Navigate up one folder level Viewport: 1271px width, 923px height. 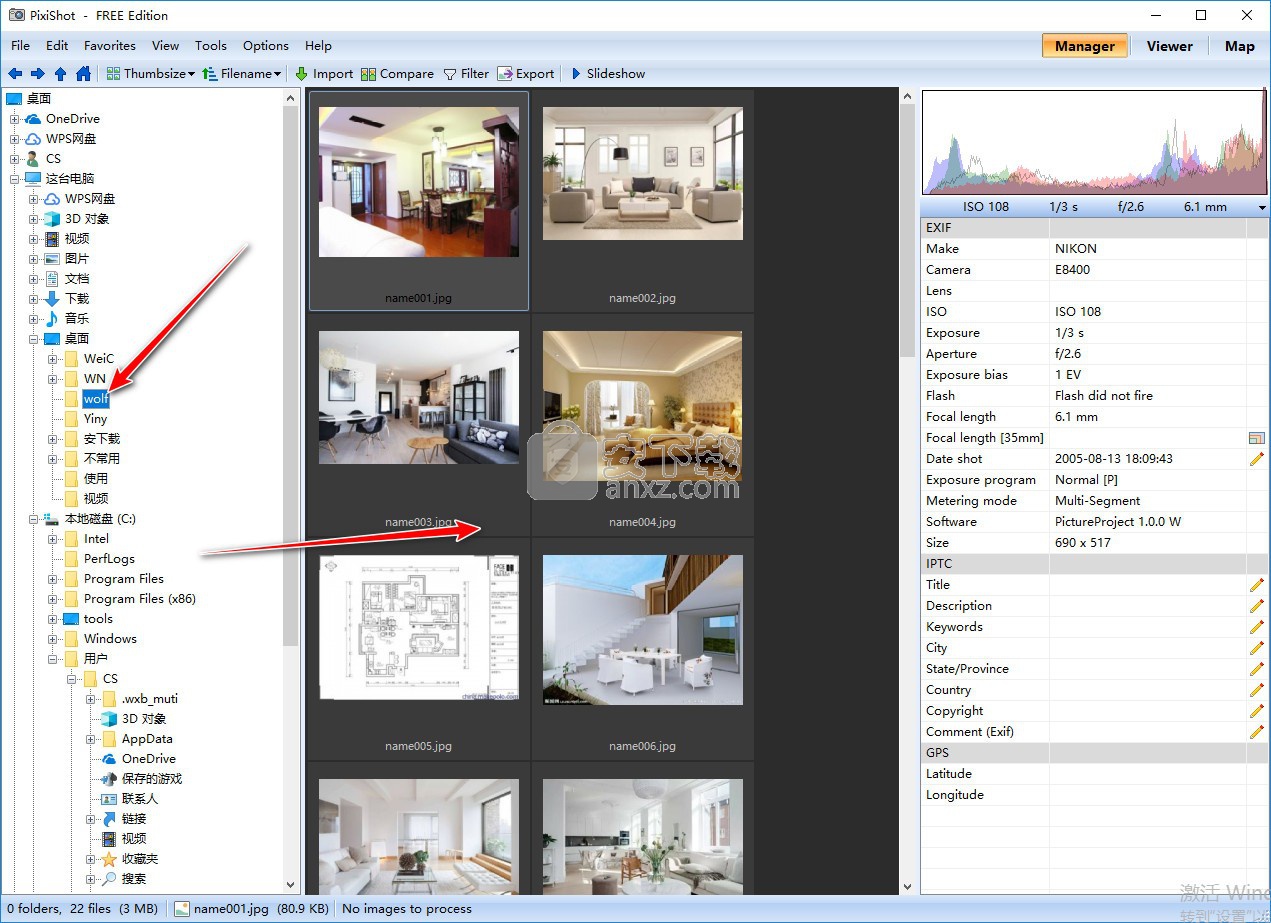tap(61, 74)
